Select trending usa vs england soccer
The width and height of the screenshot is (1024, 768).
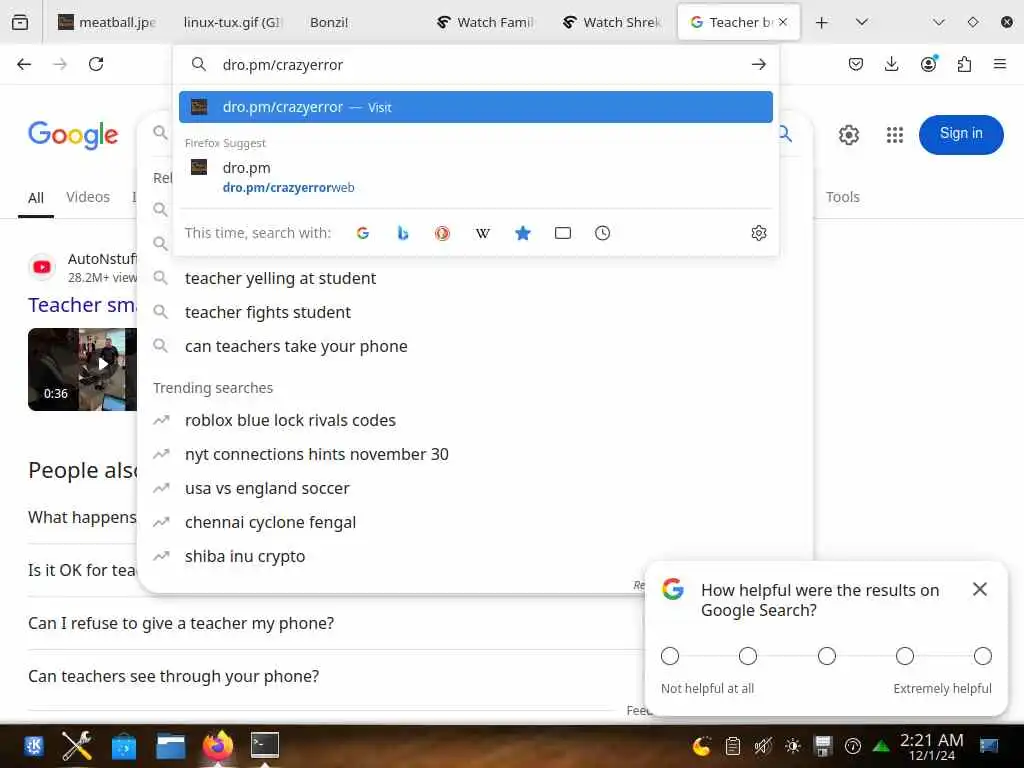(267, 488)
